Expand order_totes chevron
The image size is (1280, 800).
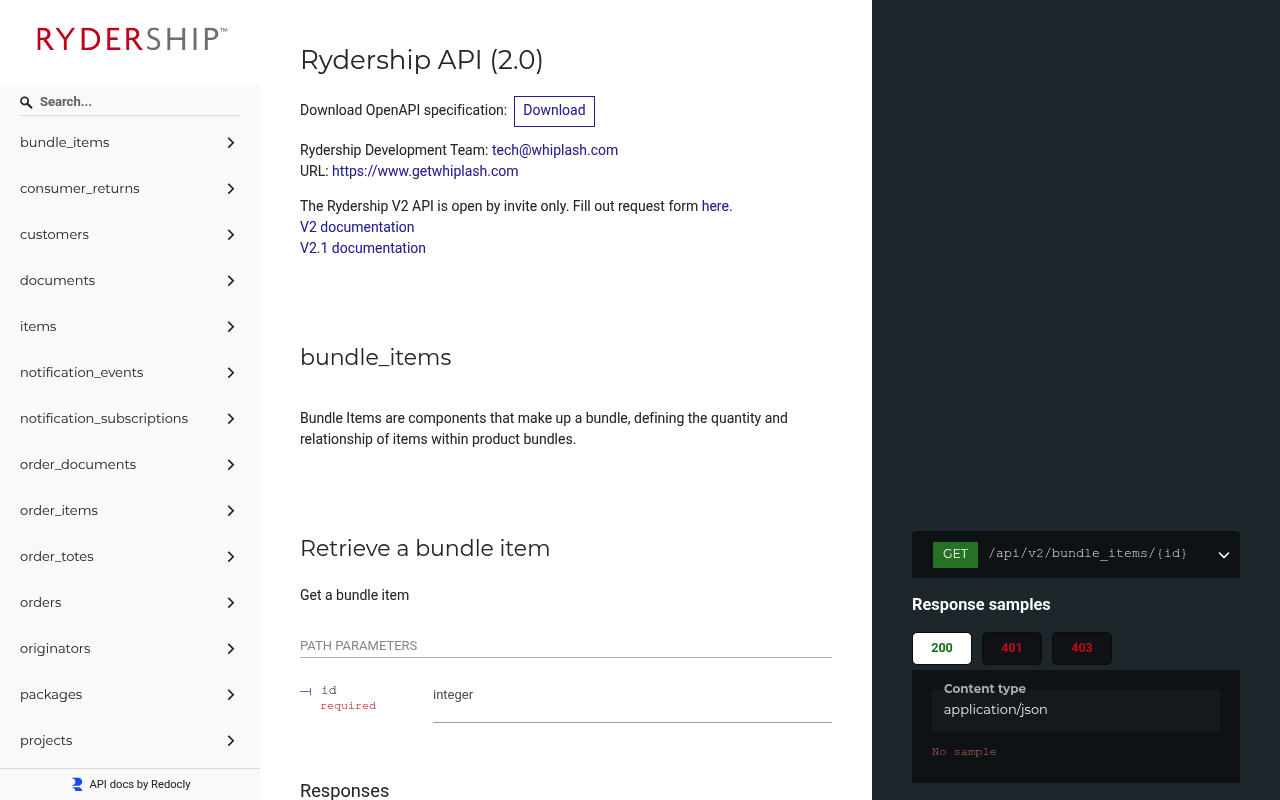click(x=231, y=557)
